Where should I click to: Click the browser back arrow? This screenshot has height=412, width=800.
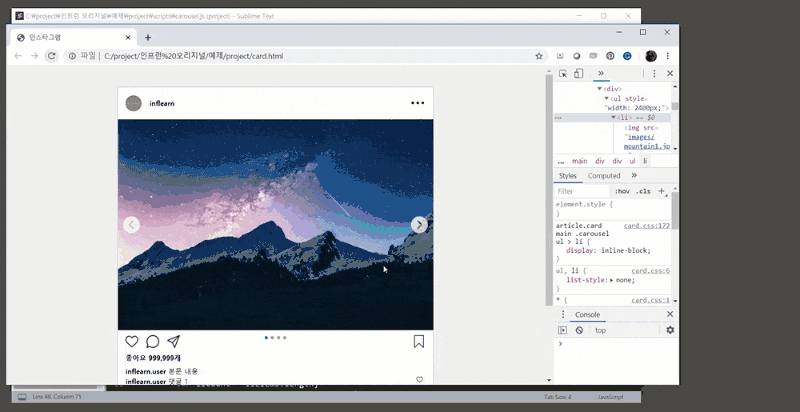18,56
